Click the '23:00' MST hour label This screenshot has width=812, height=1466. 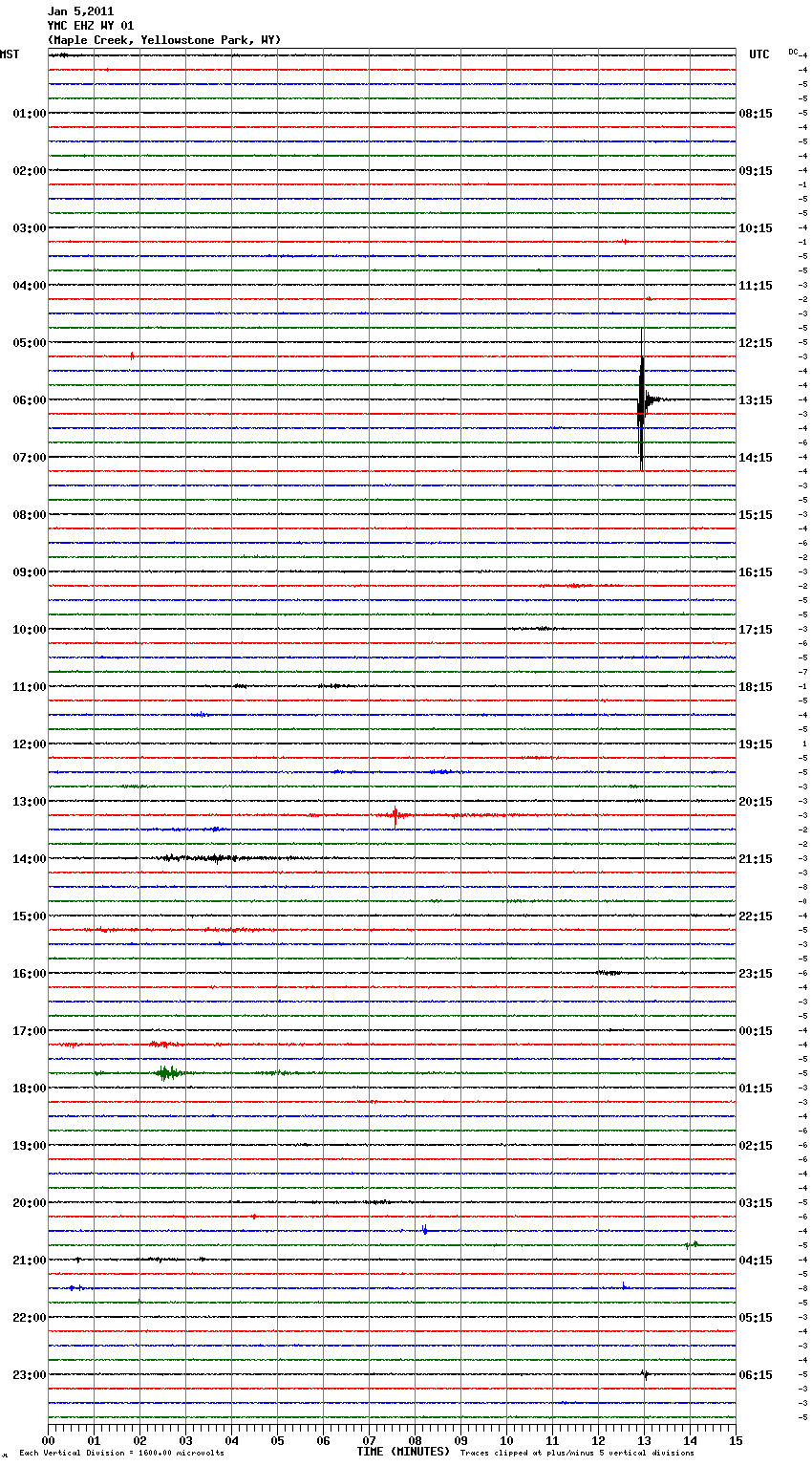[x=30, y=1375]
